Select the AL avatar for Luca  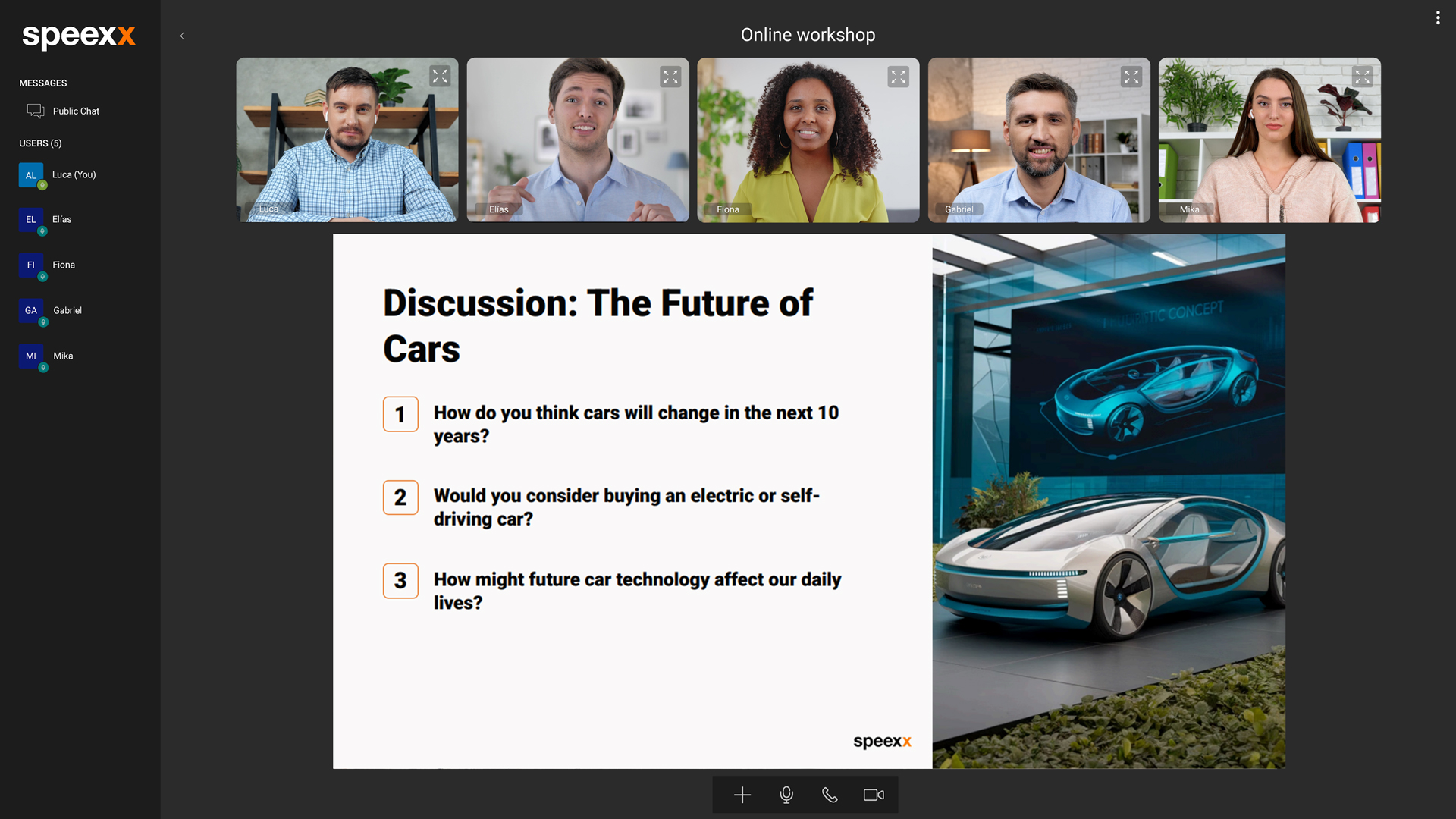click(31, 175)
